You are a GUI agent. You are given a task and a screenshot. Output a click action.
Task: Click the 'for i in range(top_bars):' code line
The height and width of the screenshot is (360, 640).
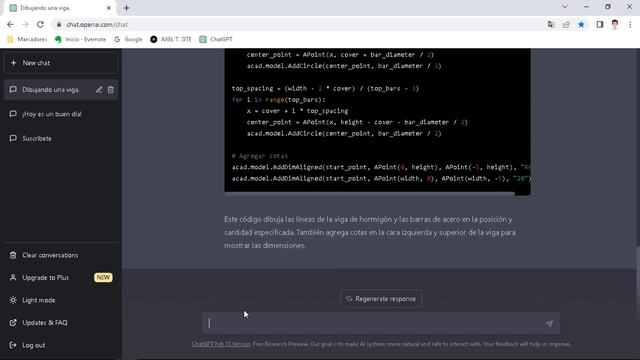tap(278, 100)
